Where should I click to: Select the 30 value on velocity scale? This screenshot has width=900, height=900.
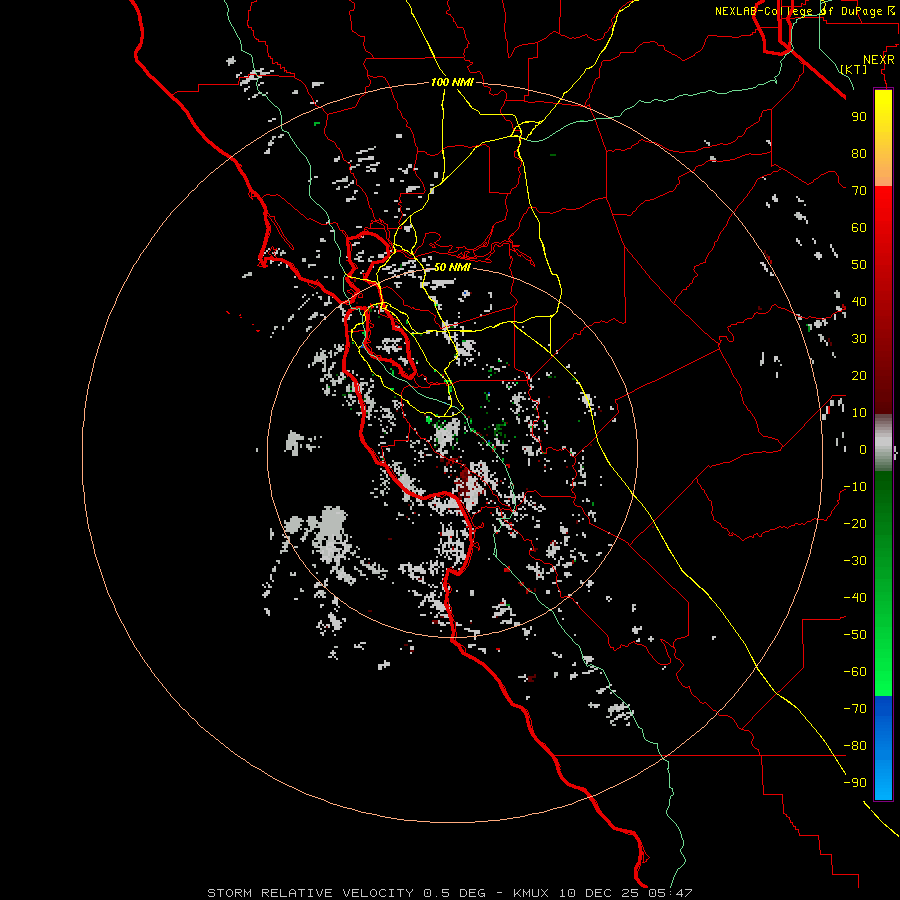pos(859,339)
